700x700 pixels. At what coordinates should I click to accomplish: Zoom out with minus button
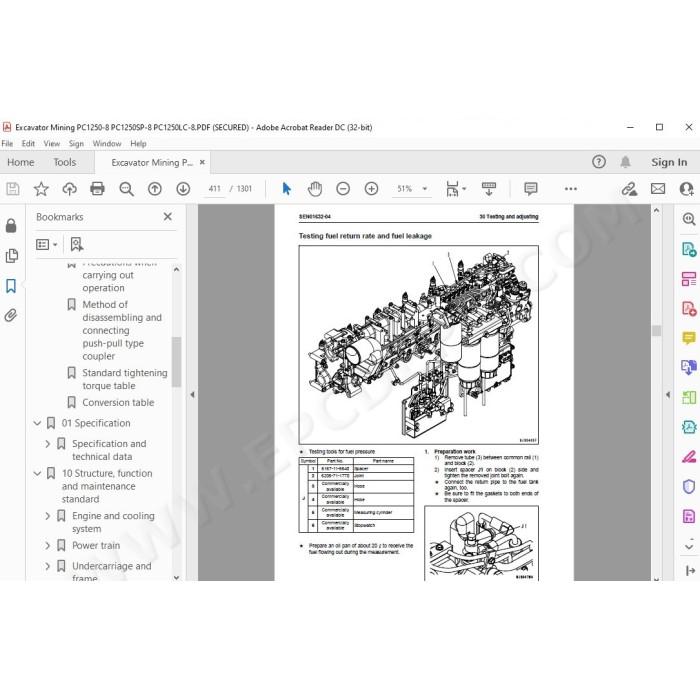tap(343, 189)
